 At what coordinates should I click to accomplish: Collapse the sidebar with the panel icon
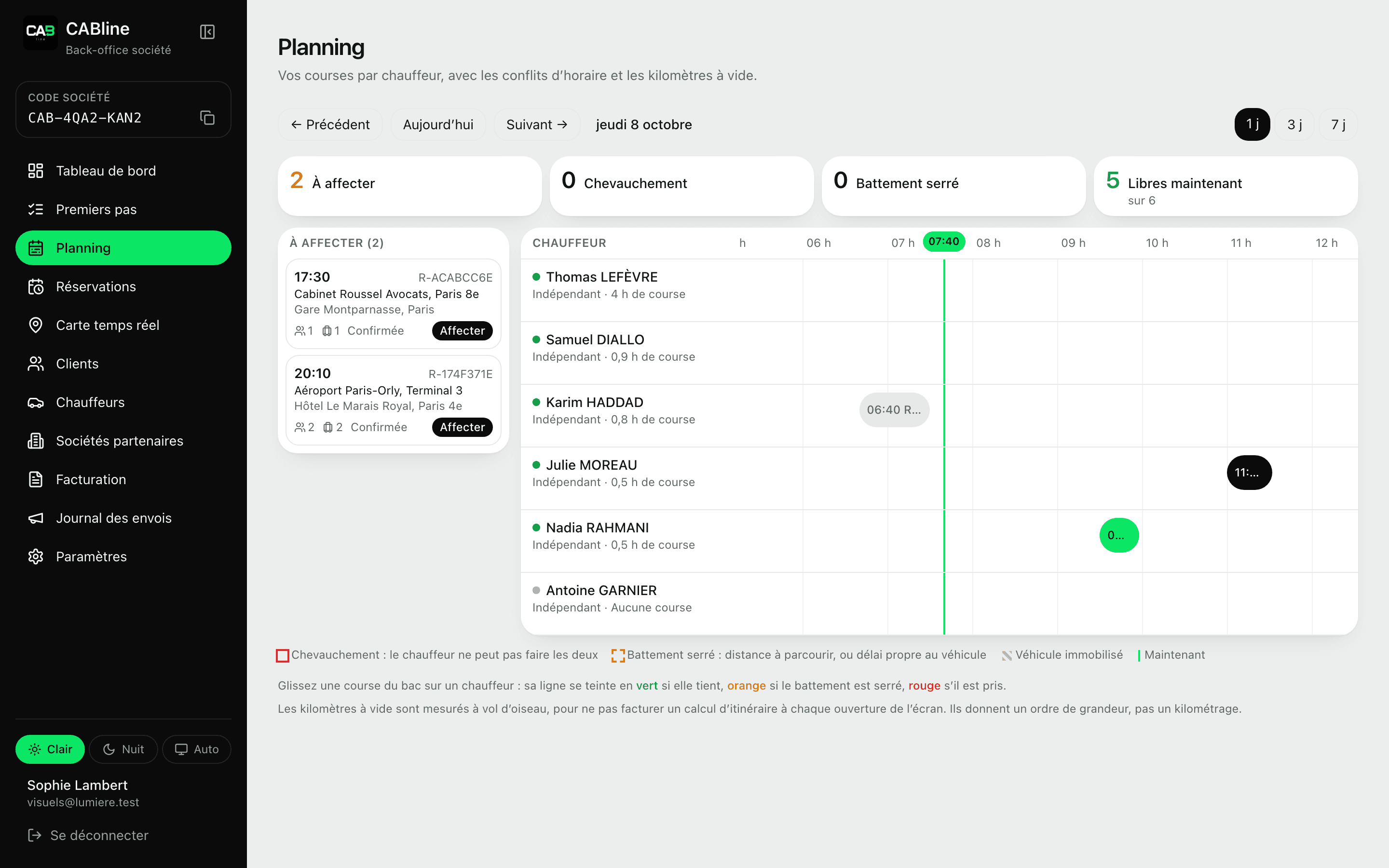(207, 32)
